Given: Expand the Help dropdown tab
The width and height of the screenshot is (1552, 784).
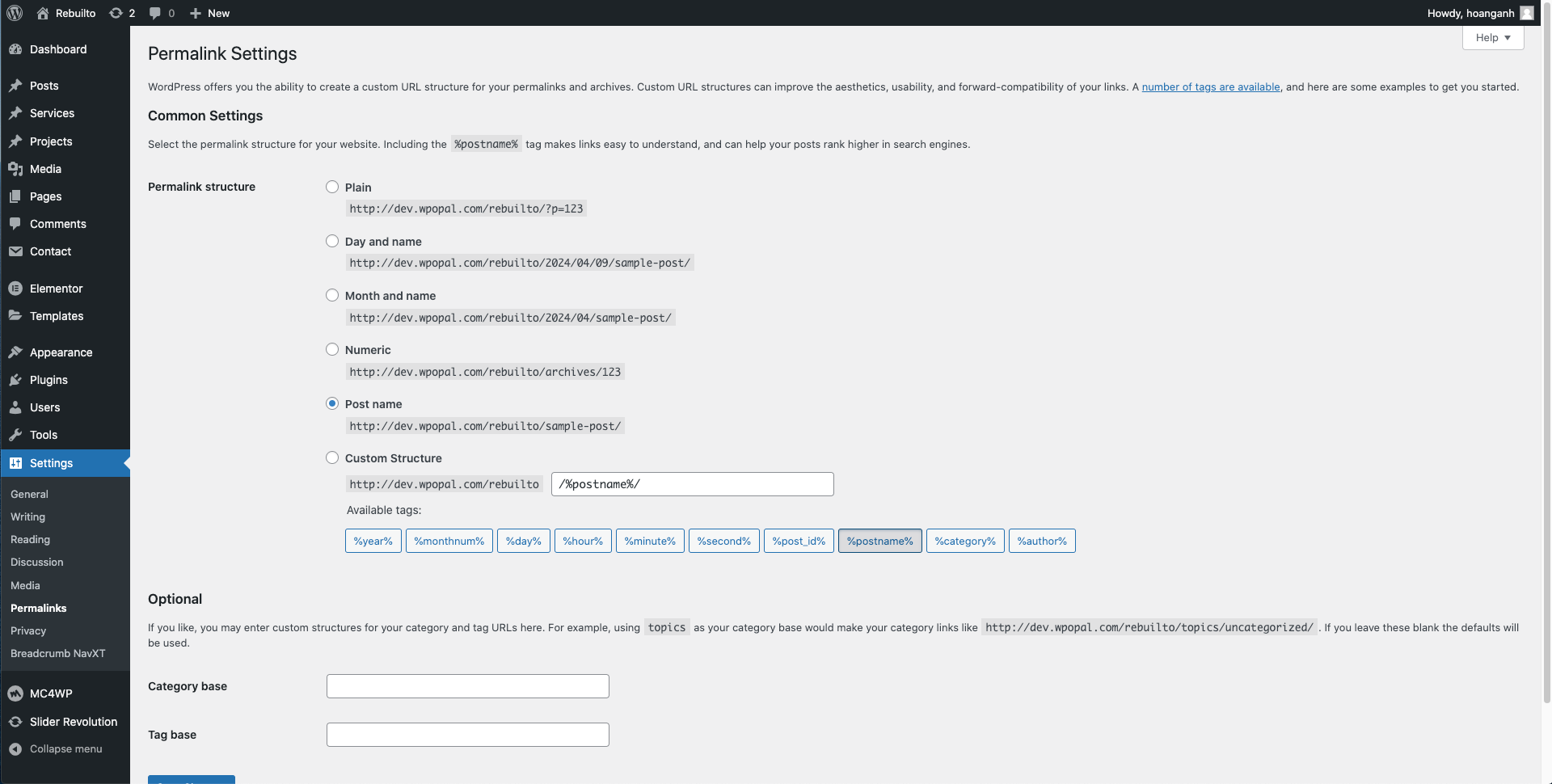Looking at the screenshot, I should tap(1492, 38).
